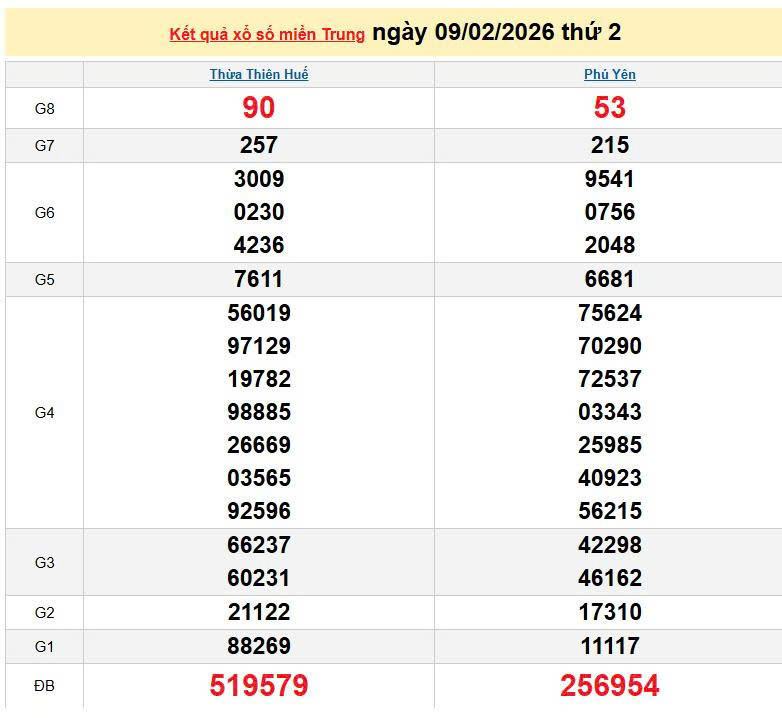The width and height of the screenshot is (782, 718).
Task: Click the G4 row label
Action: (x=44, y=412)
